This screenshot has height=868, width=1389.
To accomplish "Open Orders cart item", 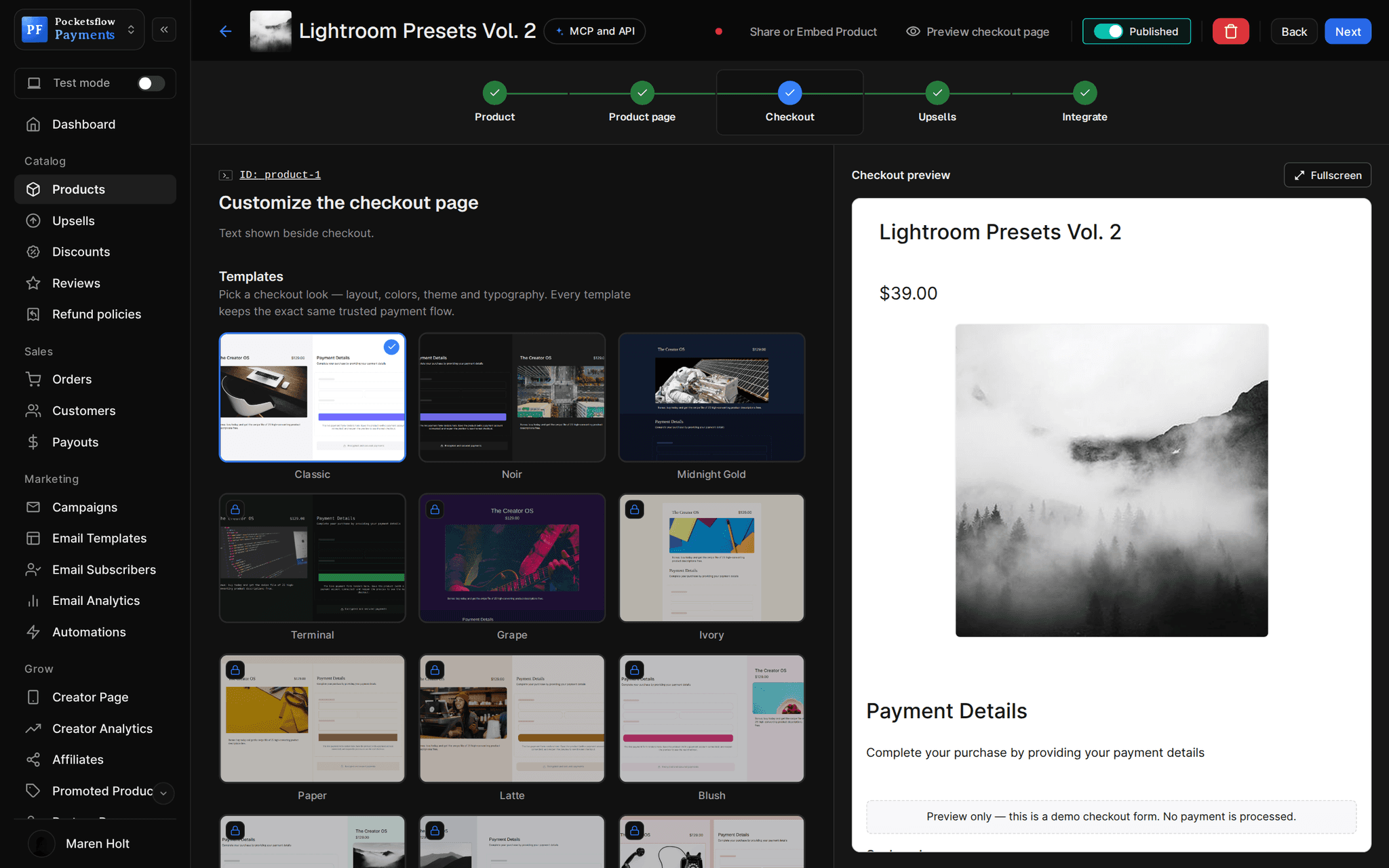I will tap(95, 379).
